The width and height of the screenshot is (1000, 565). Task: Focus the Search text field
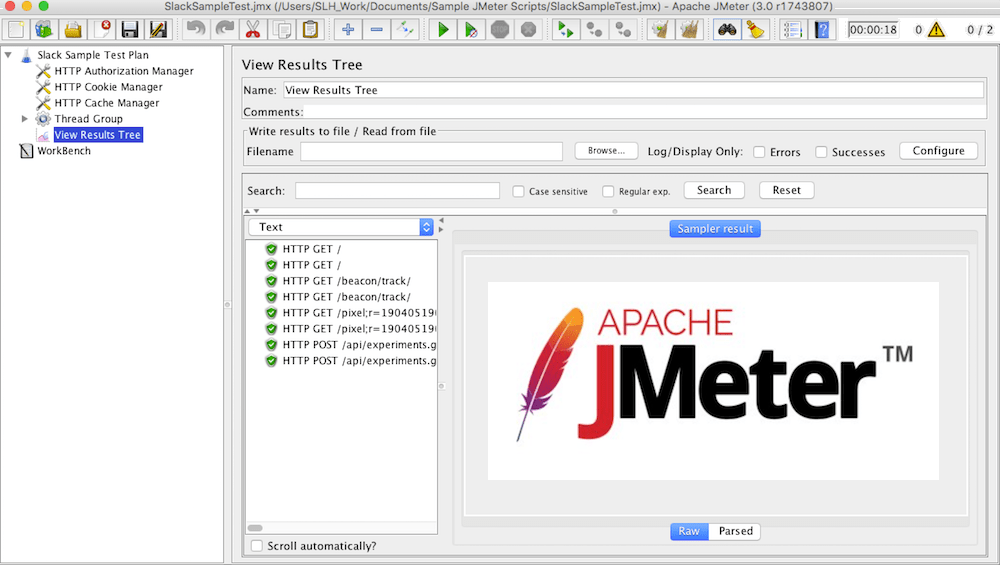point(397,191)
